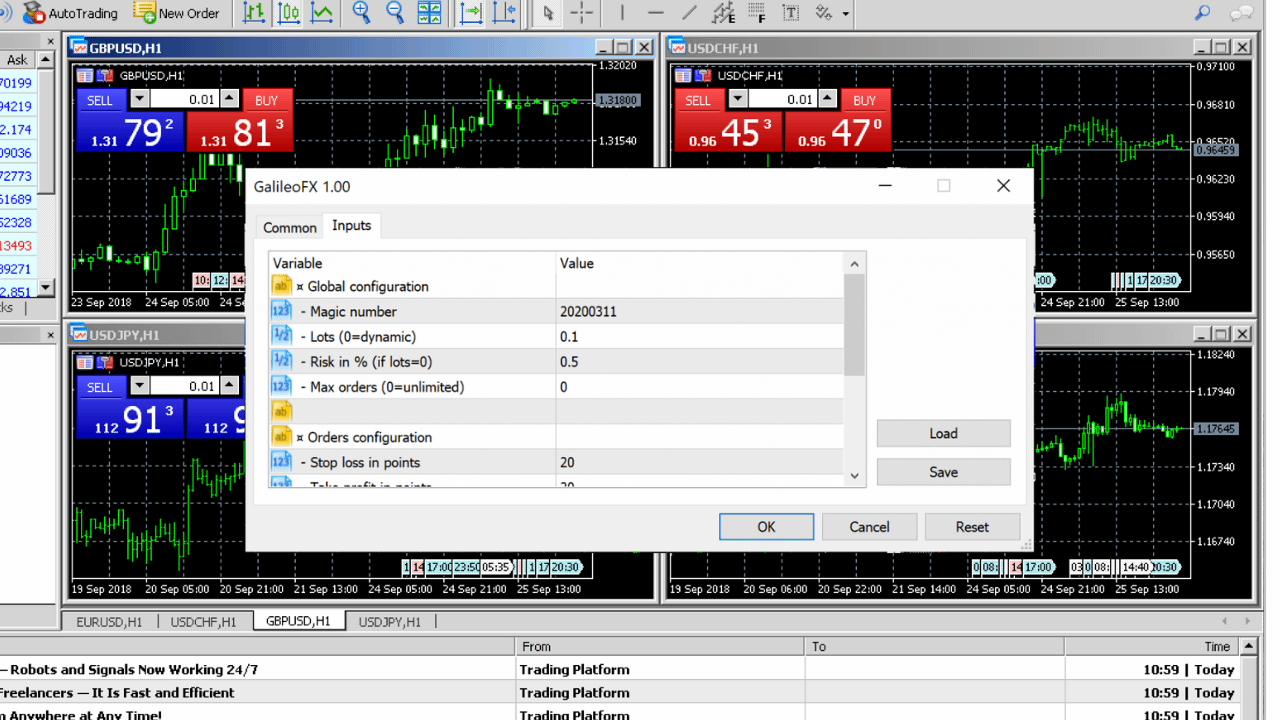Zoom in on the chart
The width and height of the screenshot is (1280, 720).
point(361,13)
